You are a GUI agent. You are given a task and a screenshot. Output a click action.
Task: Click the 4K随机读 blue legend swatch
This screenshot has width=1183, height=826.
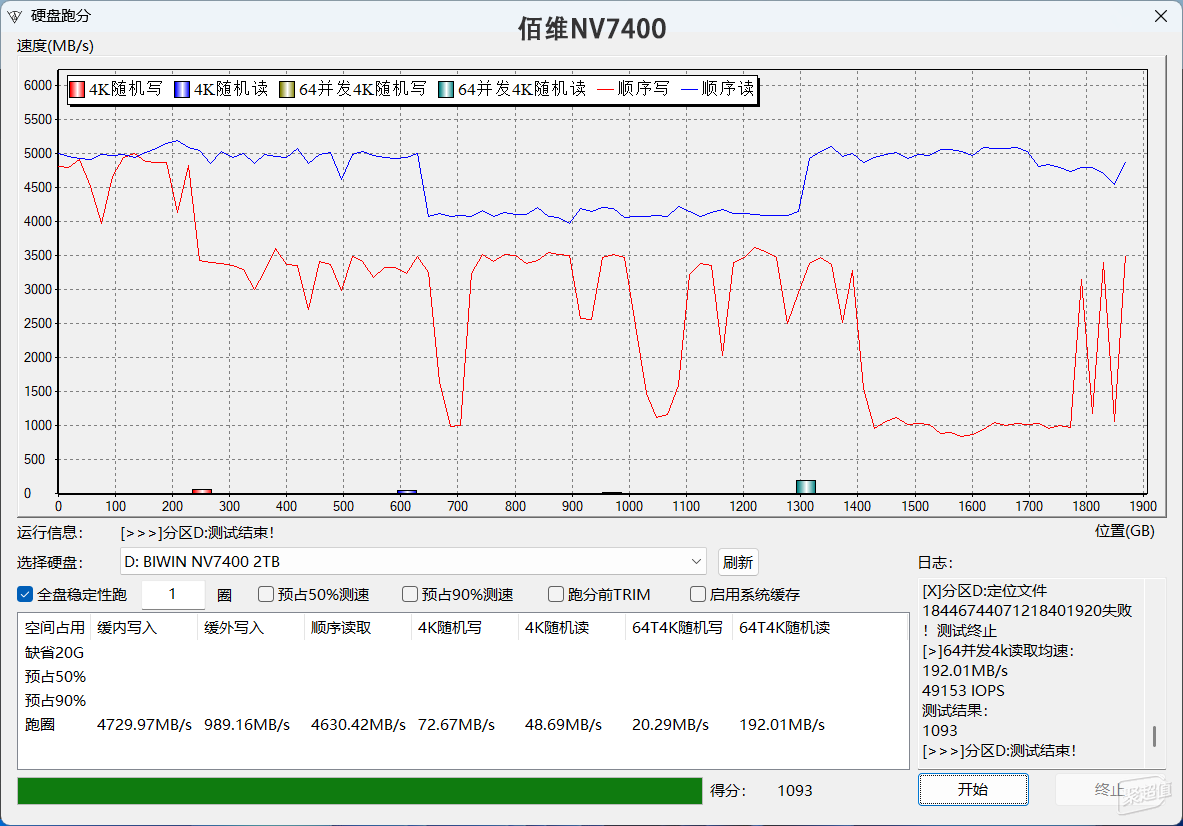[182, 89]
